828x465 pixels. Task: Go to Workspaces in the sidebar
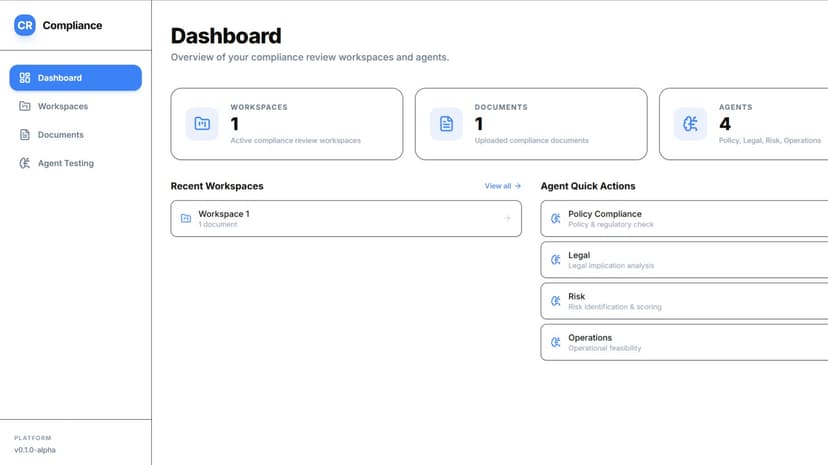(76, 106)
